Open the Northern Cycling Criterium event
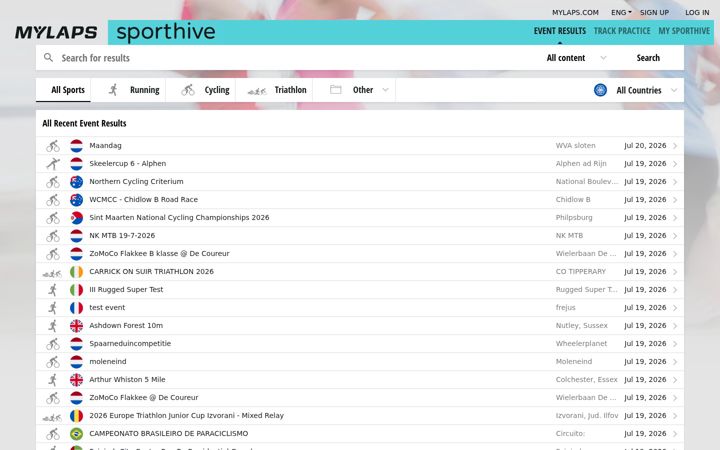Image resolution: width=720 pixels, height=450 pixels. (360, 182)
